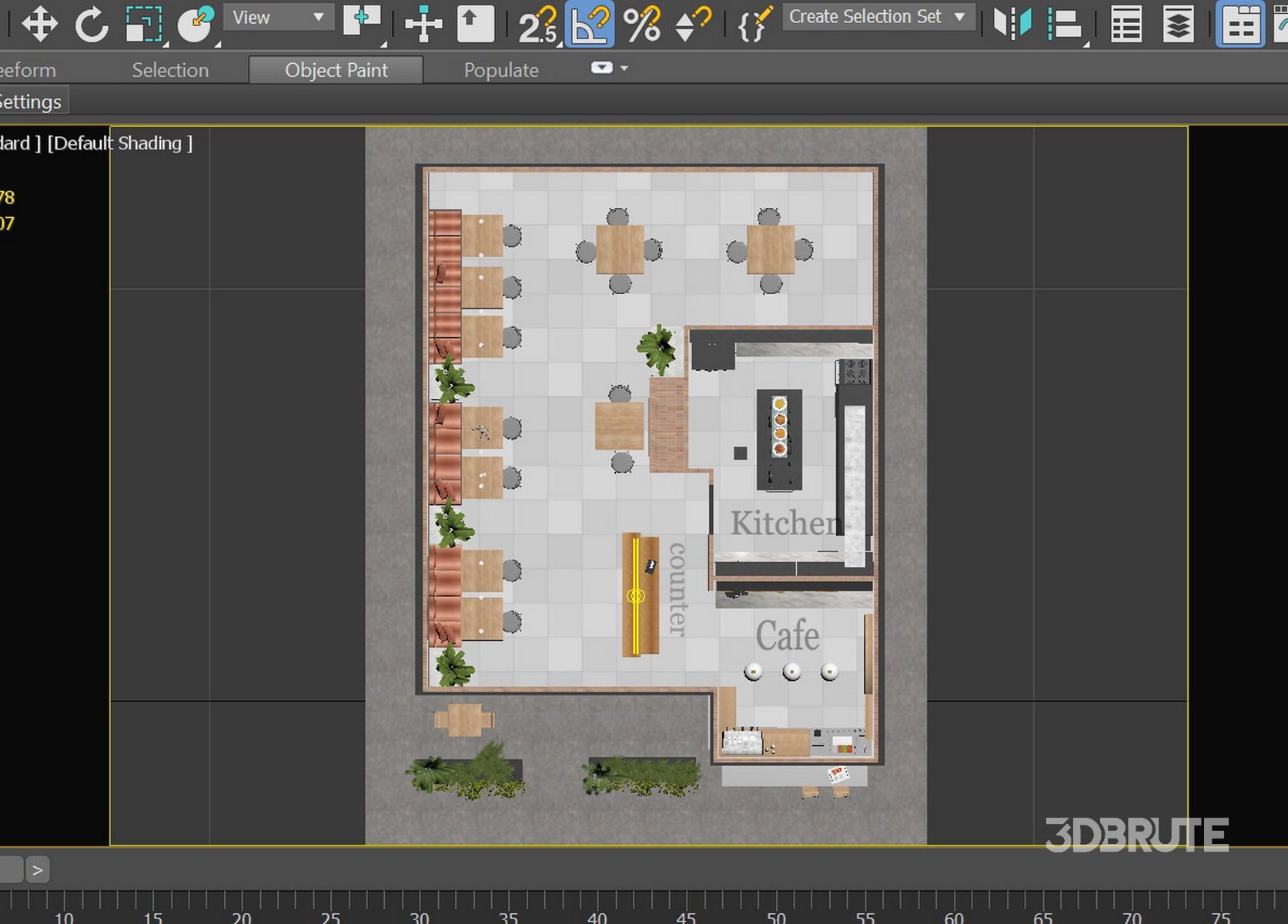Click Edit Named Selection Sets icon
1288x924 pixels.
754,23
